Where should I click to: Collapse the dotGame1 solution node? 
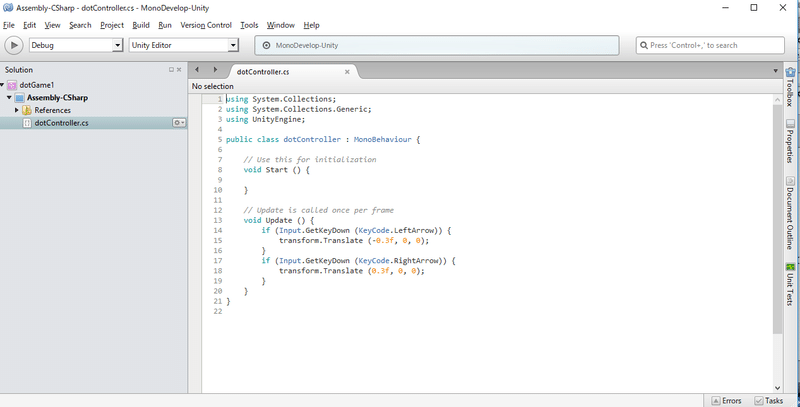(x=3, y=85)
